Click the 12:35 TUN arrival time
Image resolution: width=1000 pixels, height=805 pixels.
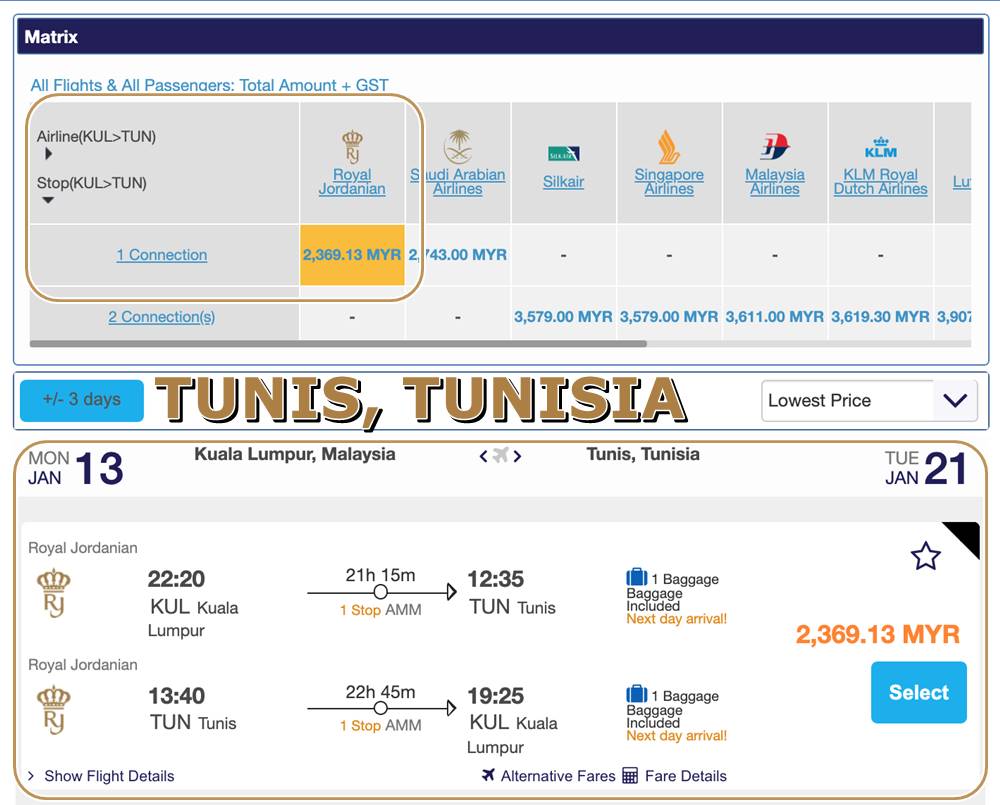pyautogui.click(x=496, y=579)
